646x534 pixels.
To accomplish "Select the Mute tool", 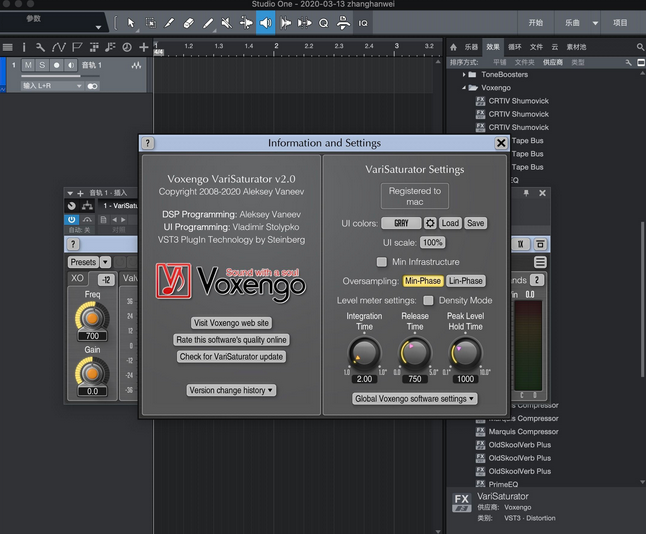I will [227, 23].
